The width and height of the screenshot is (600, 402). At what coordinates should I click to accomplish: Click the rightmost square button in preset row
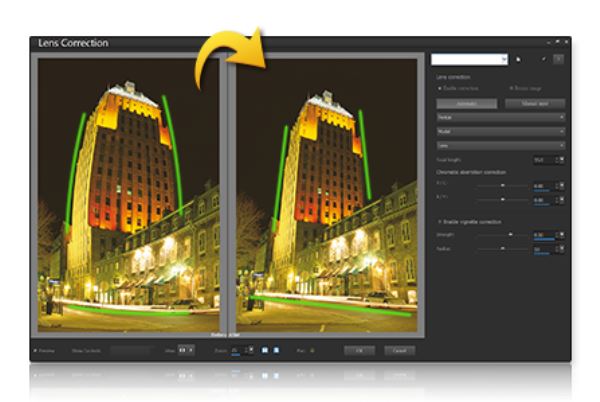tap(559, 60)
